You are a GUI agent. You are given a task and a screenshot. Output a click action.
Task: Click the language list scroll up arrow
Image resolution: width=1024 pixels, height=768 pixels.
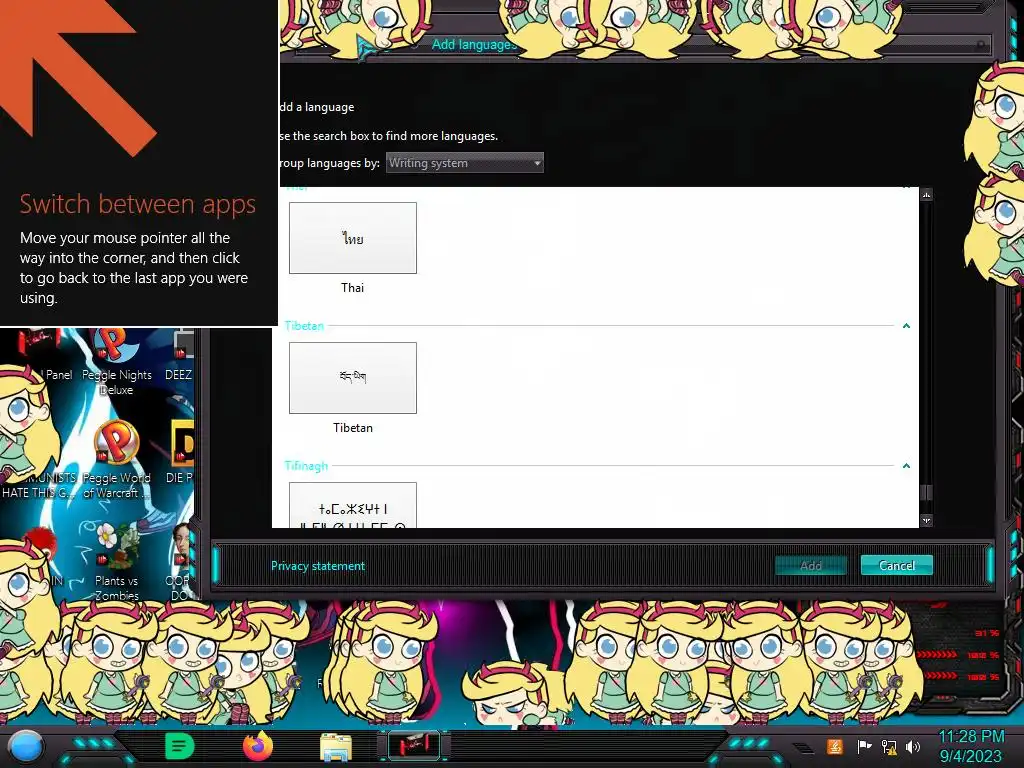(926, 195)
